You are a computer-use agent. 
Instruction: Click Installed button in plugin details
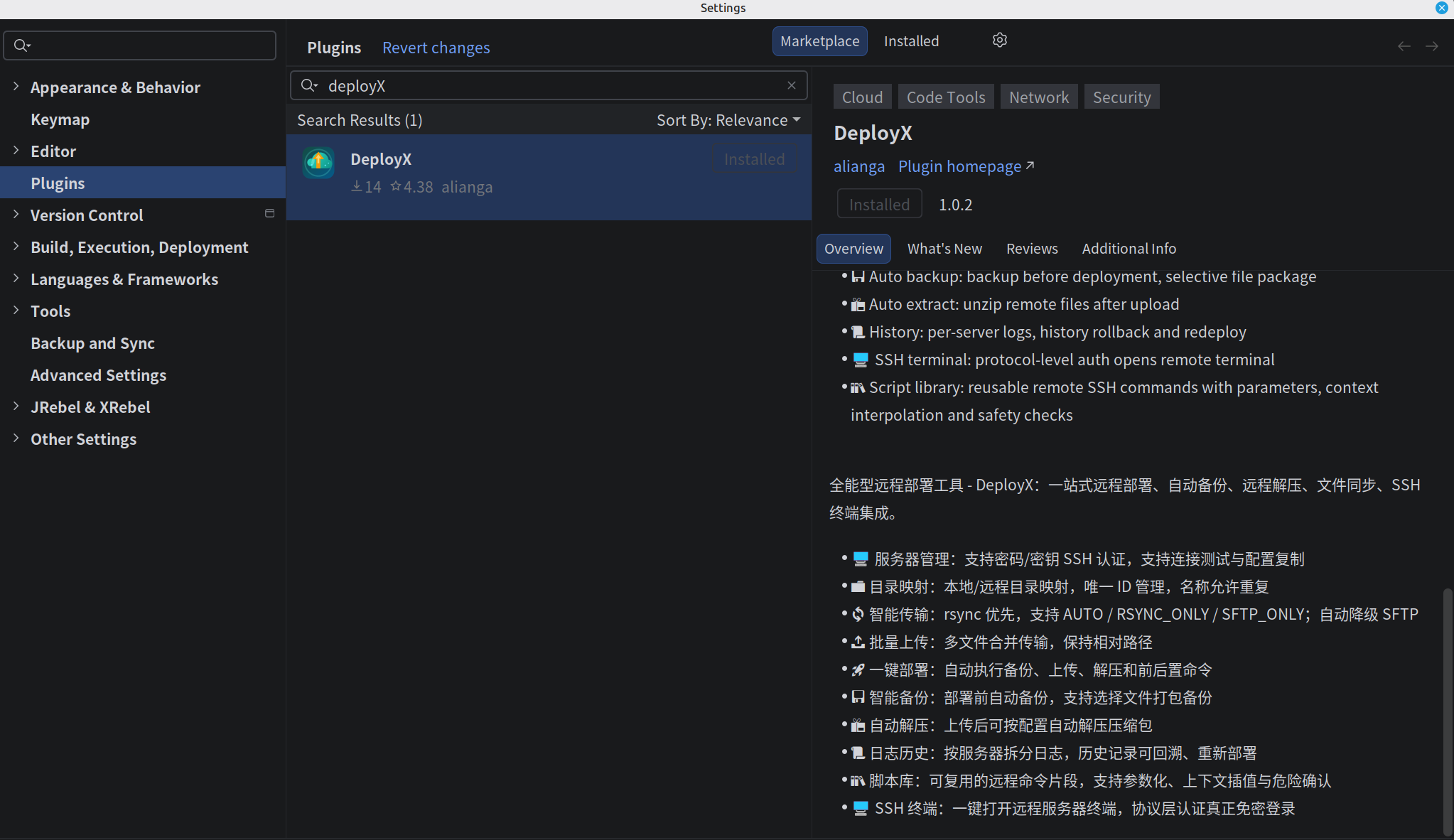879,204
